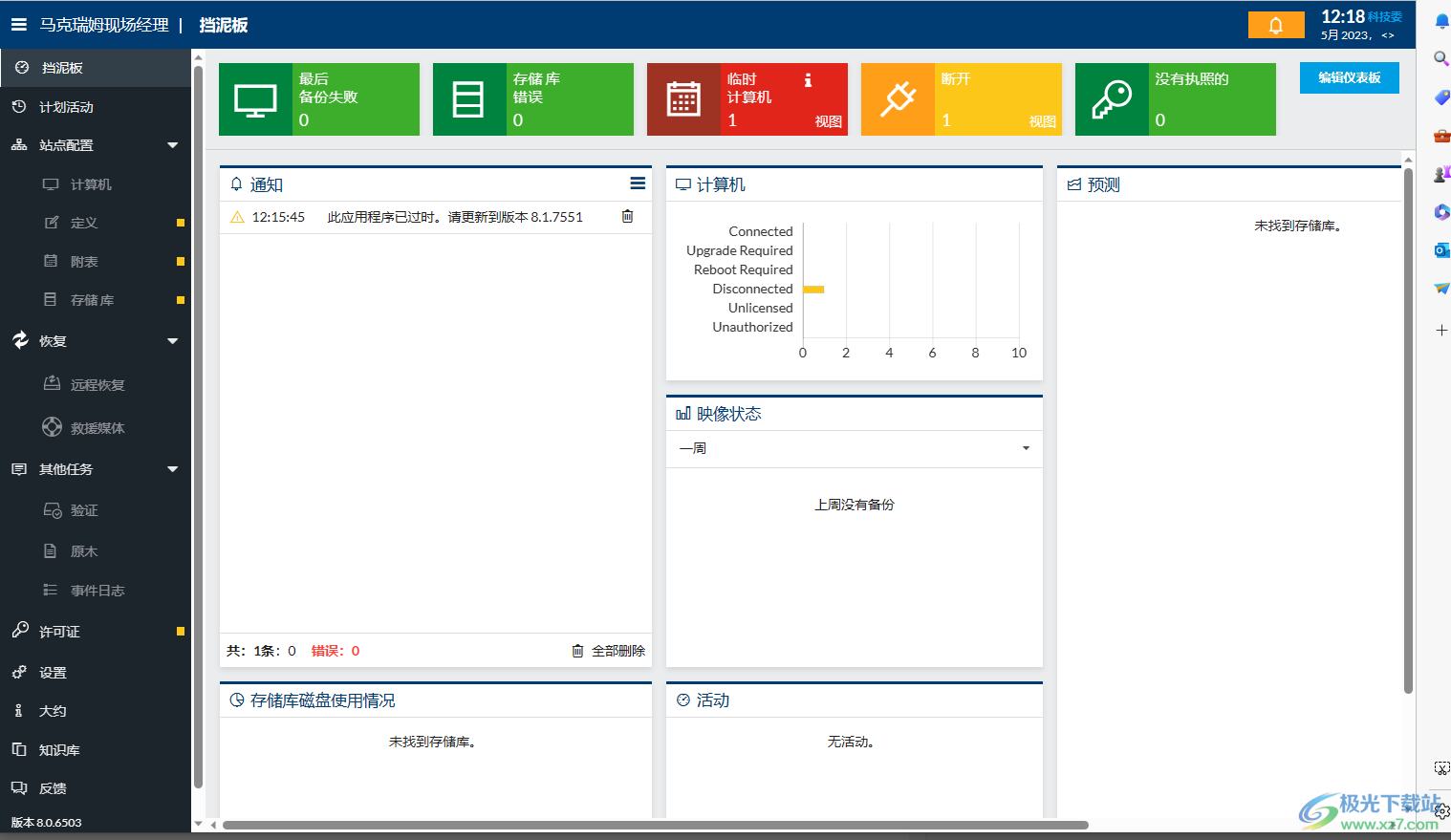Delete the outdated application notification
The image size is (1451, 840).
(x=627, y=216)
